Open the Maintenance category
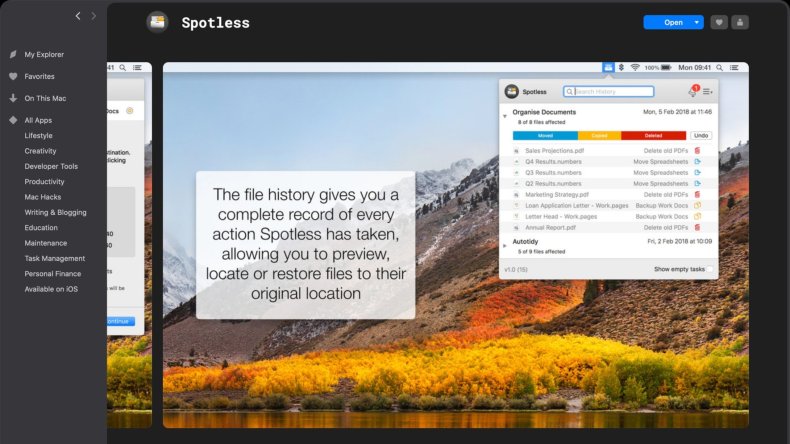 tap(46, 243)
